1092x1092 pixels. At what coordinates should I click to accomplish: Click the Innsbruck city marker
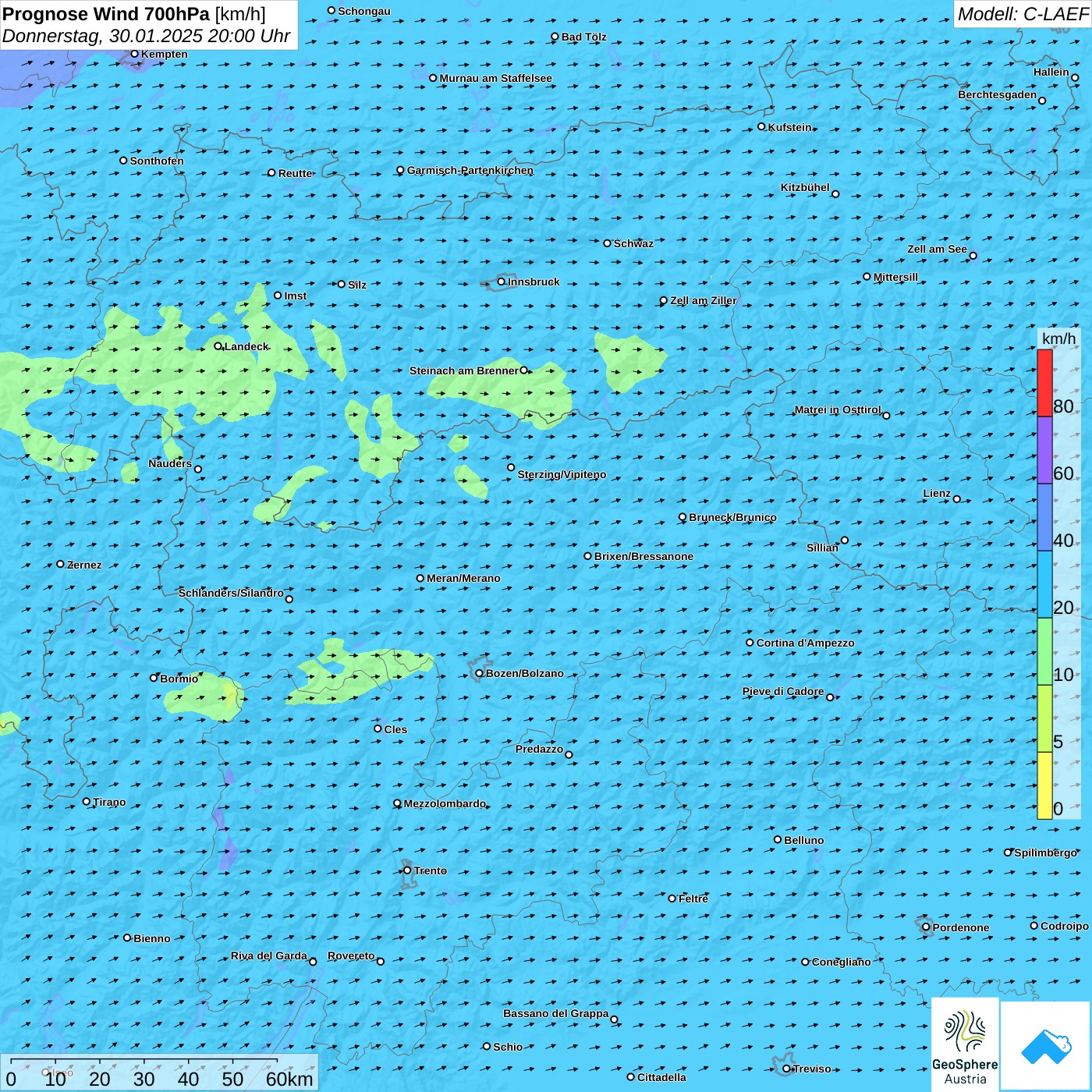point(502,282)
